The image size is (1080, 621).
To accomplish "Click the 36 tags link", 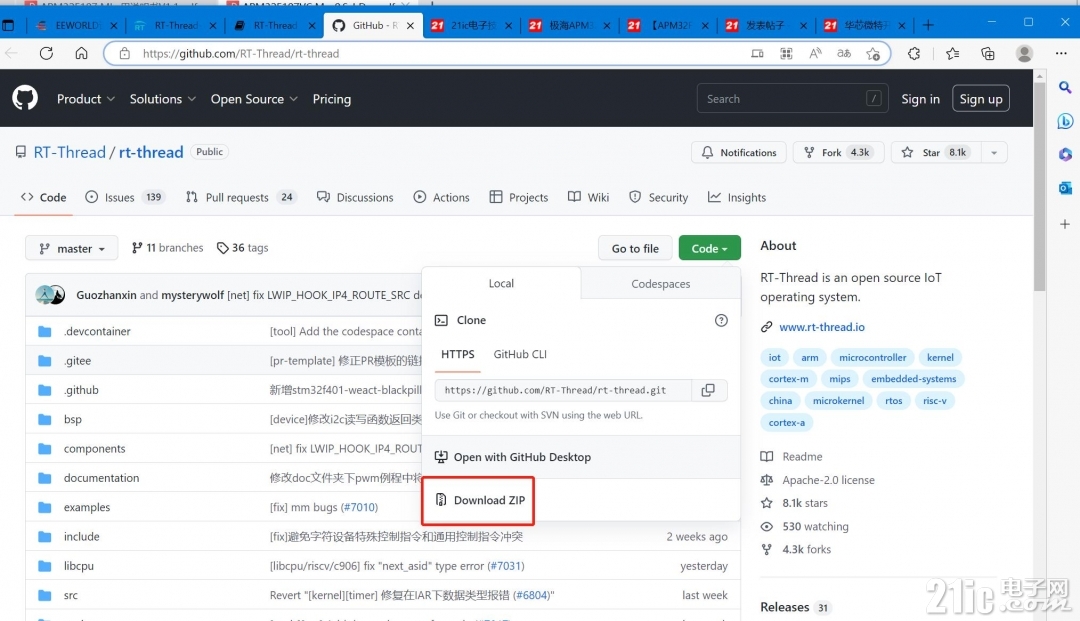I will [x=242, y=248].
